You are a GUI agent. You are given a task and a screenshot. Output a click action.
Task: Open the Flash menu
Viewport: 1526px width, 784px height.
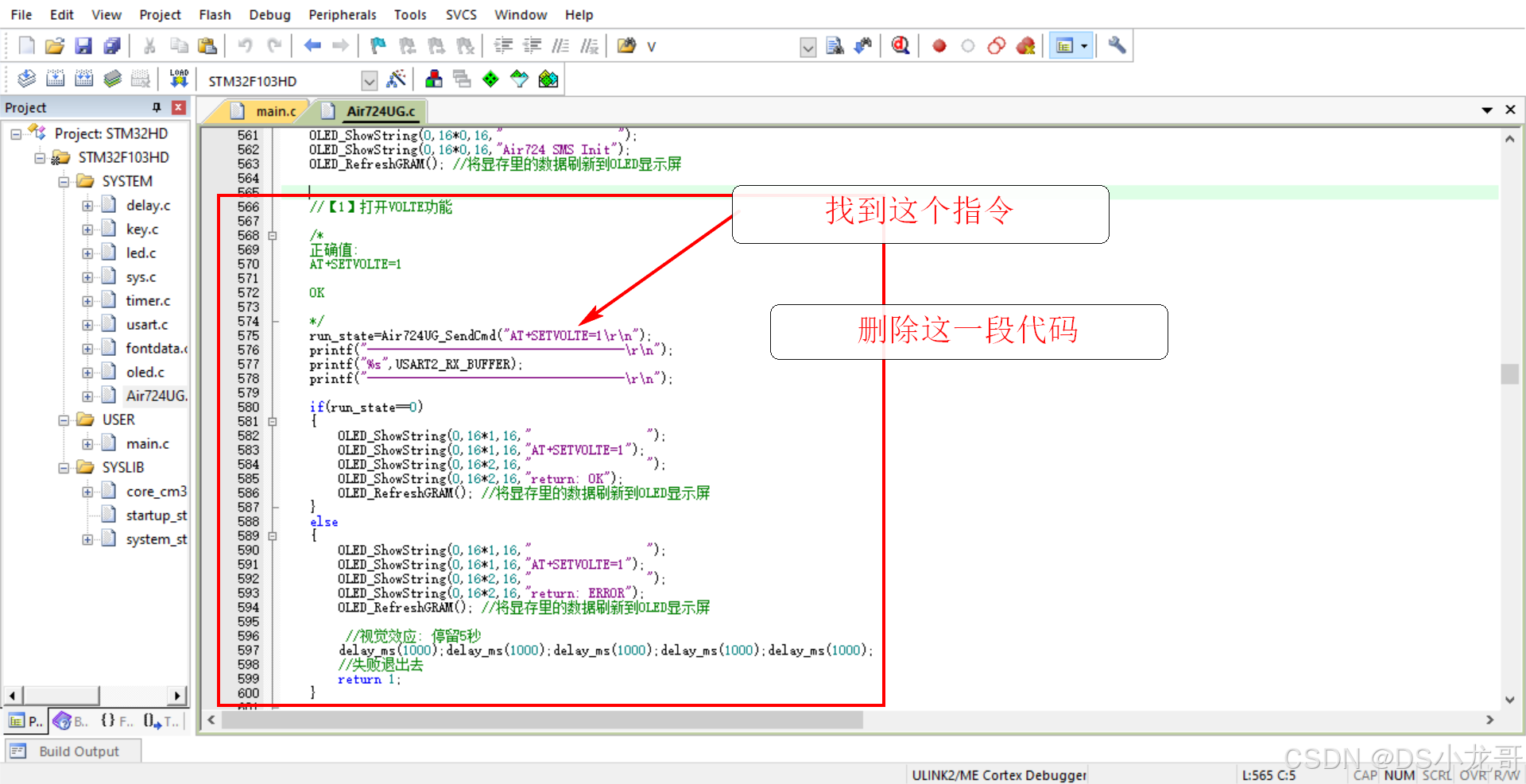[215, 14]
